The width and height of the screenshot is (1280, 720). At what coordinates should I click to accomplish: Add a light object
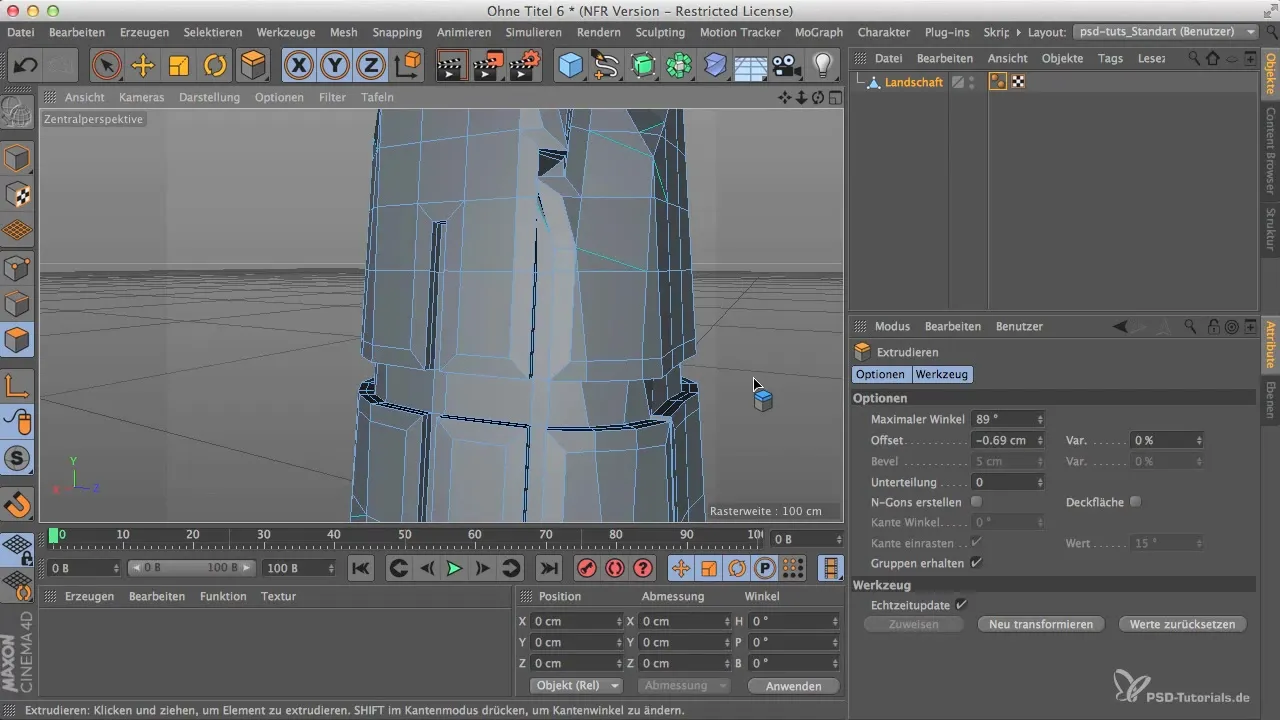click(x=823, y=66)
